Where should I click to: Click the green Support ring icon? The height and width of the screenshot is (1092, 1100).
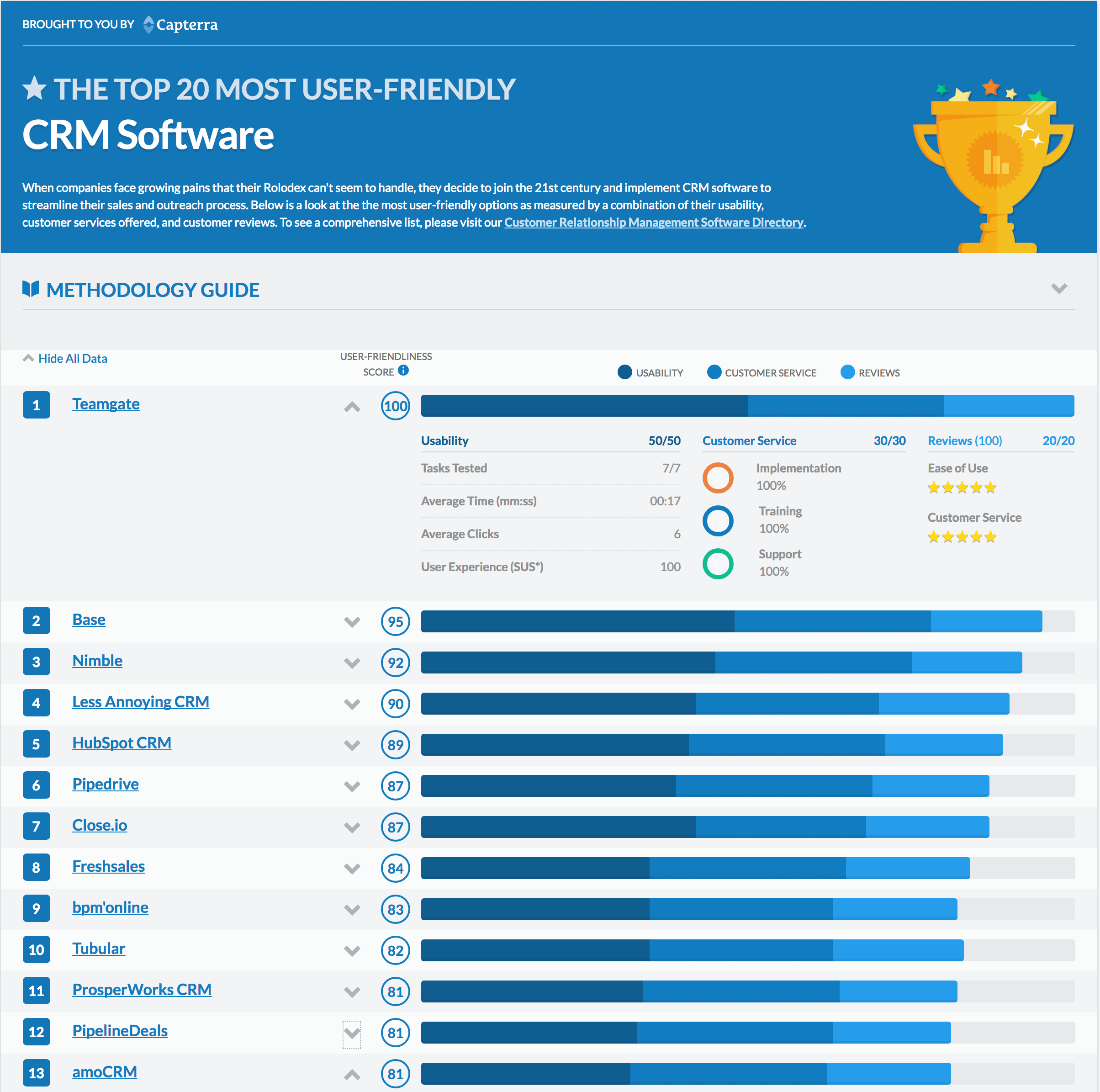pyautogui.click(x=717, y=563)
